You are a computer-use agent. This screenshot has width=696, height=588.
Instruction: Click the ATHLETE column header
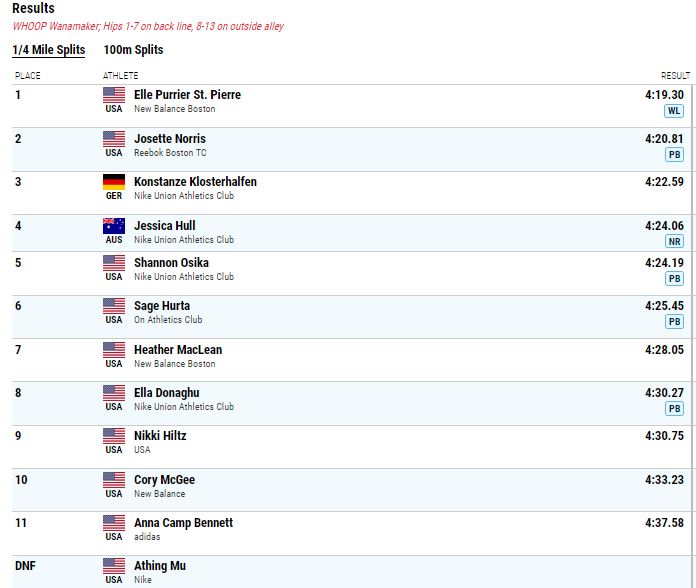(x=120, y=75)
